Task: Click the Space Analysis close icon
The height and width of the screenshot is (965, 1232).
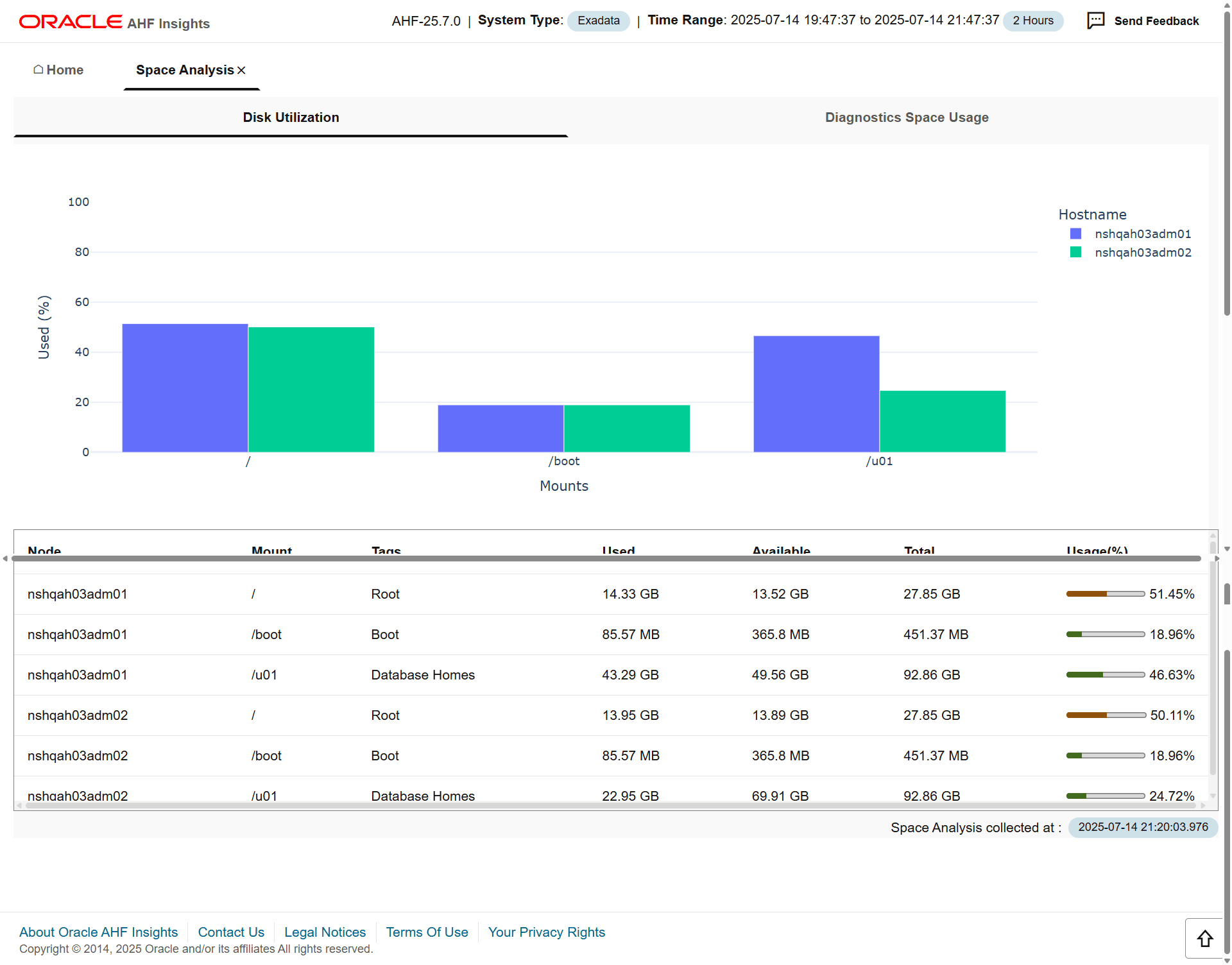Action: pyautogui.click(x=243, y=70)
